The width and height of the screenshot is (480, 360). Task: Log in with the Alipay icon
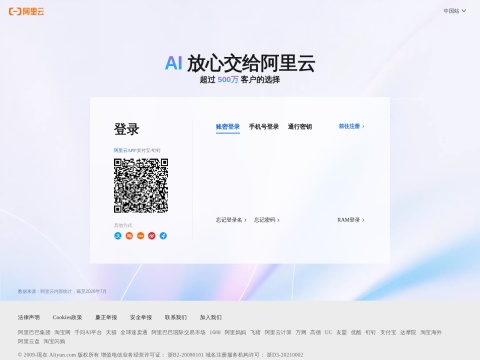click(118, 236)
